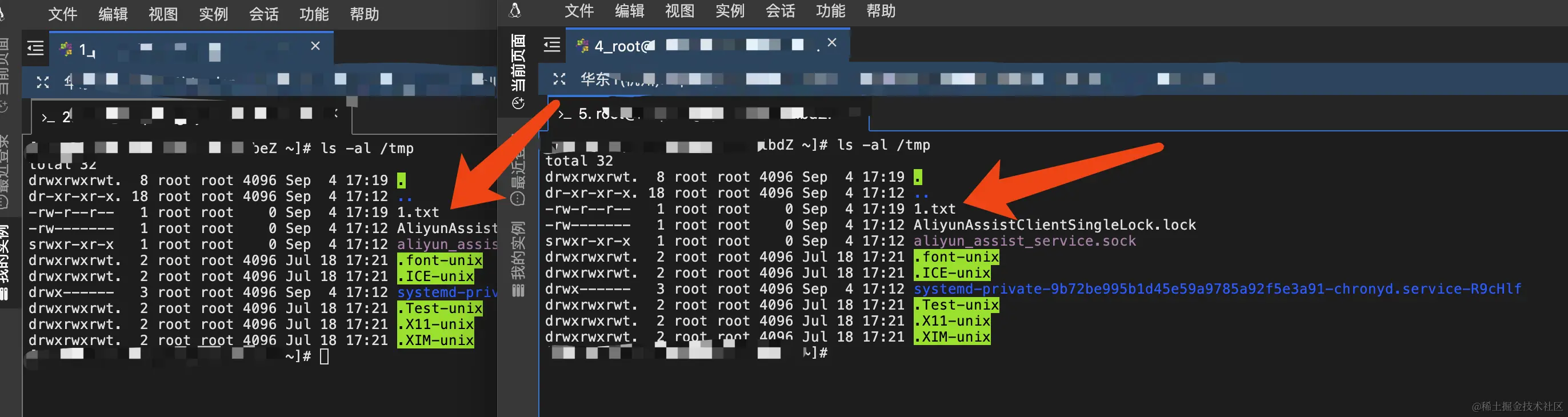Click systemd-priv entry in left terminal
This screenshot has width=1568, height=417.
coord(447,292)
